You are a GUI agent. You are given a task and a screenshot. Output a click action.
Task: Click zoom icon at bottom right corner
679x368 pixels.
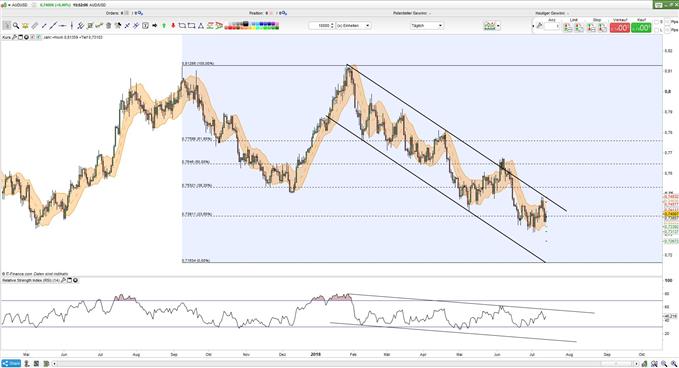[x=674, y=364]
